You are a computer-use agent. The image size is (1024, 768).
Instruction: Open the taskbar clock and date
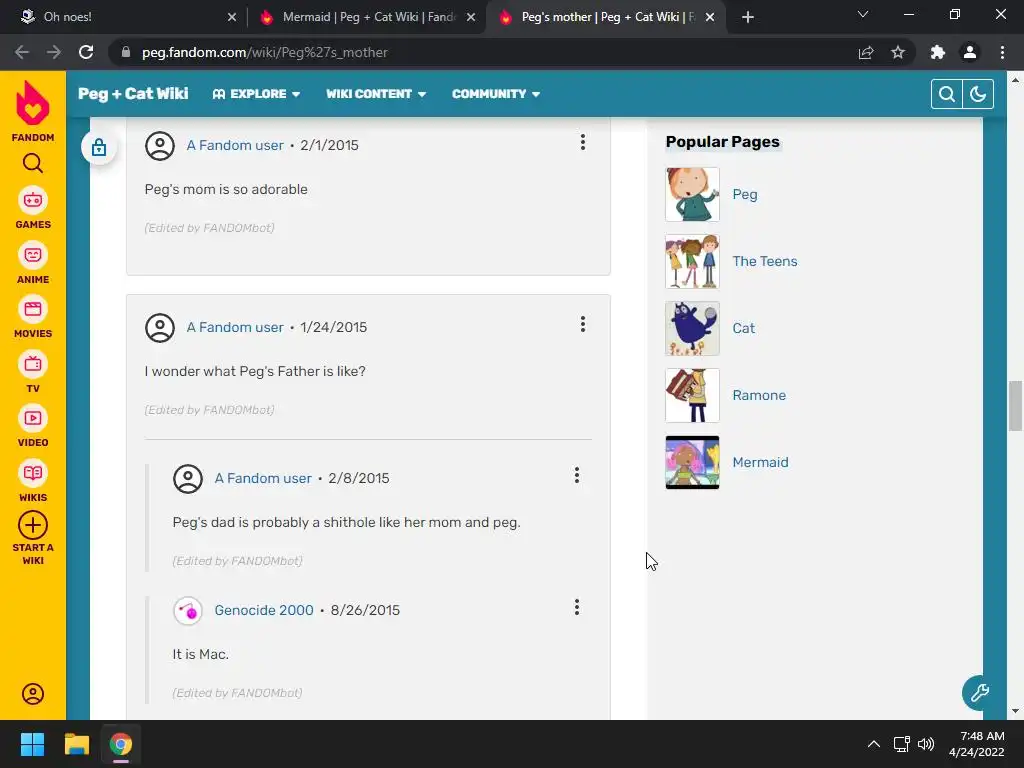pyautogui.click(x=976, y=744)
